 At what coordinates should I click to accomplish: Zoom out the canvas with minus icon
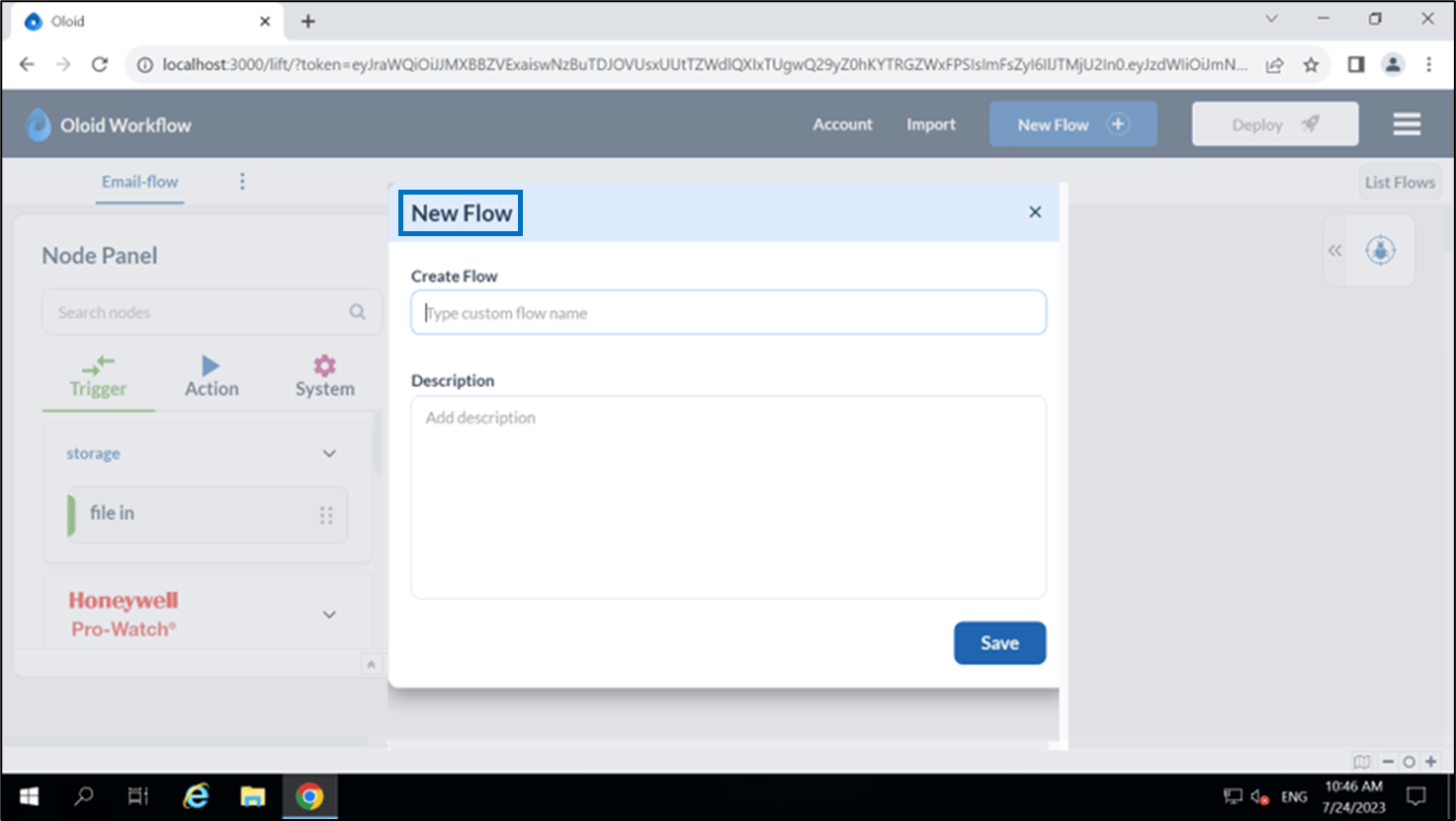tap(1388, 762)
